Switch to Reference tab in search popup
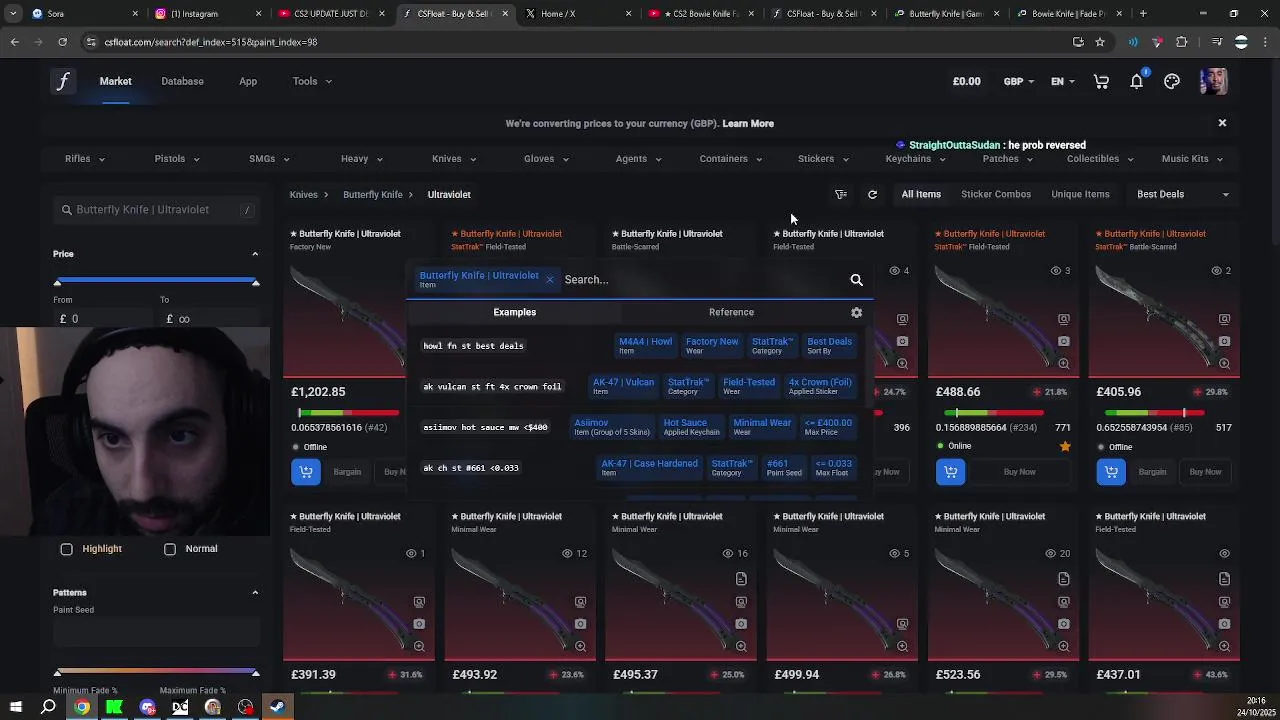1280x720 pixels. coord(731,312)
